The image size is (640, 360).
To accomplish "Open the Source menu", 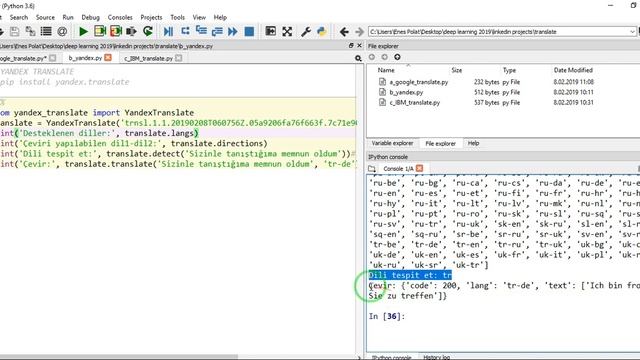I will click(x=45, y=17).
